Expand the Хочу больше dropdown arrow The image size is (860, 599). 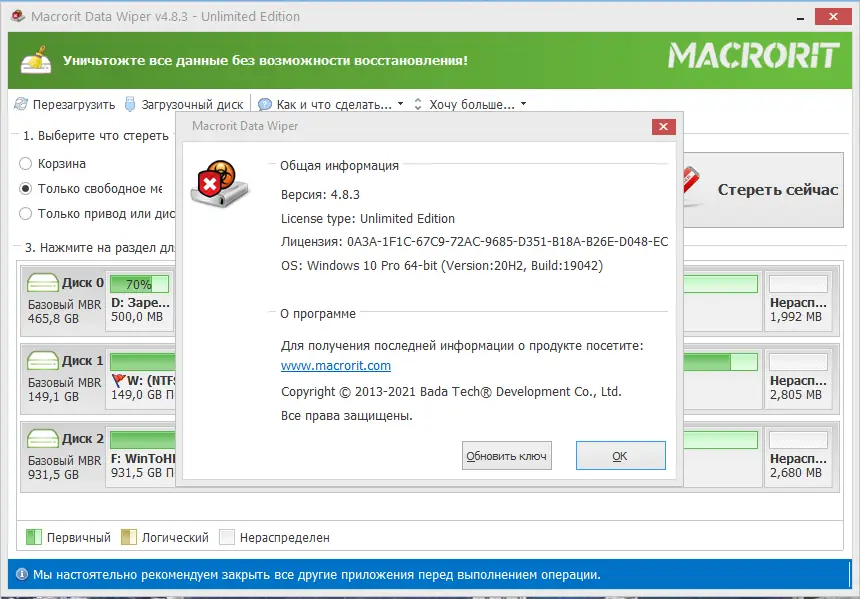coord(523,104)
